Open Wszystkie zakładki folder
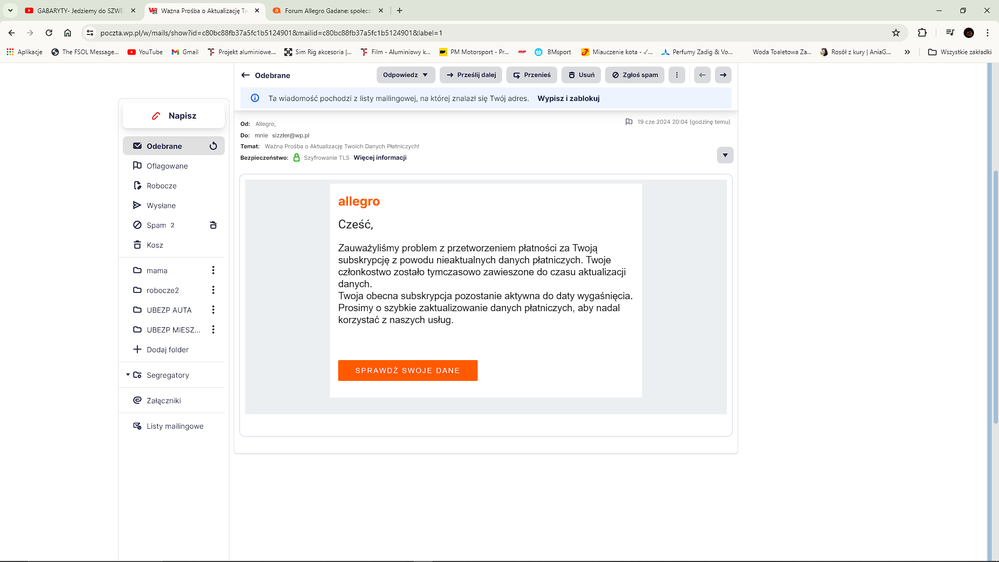 [959, 52]
